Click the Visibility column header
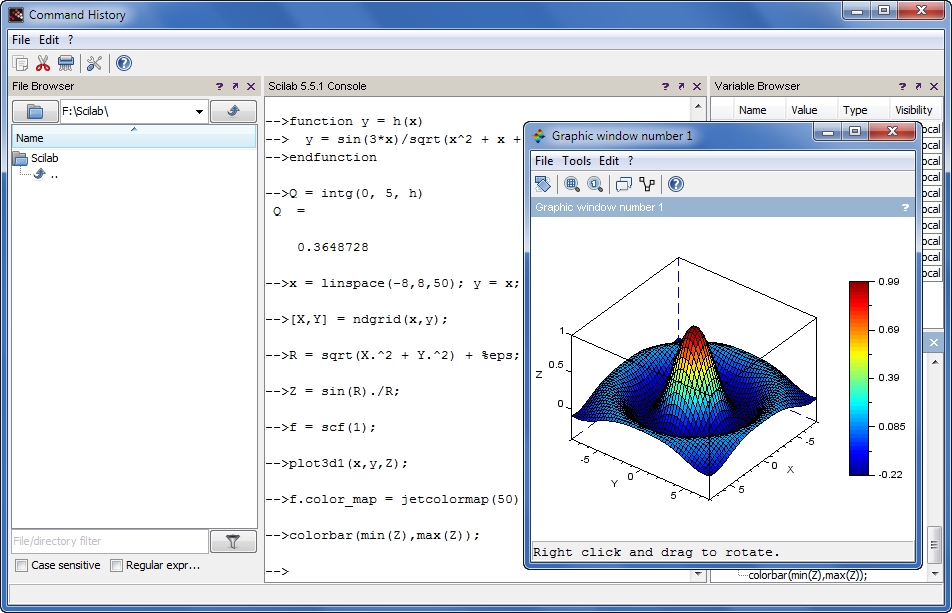The image size is (952, 613). 913,110
